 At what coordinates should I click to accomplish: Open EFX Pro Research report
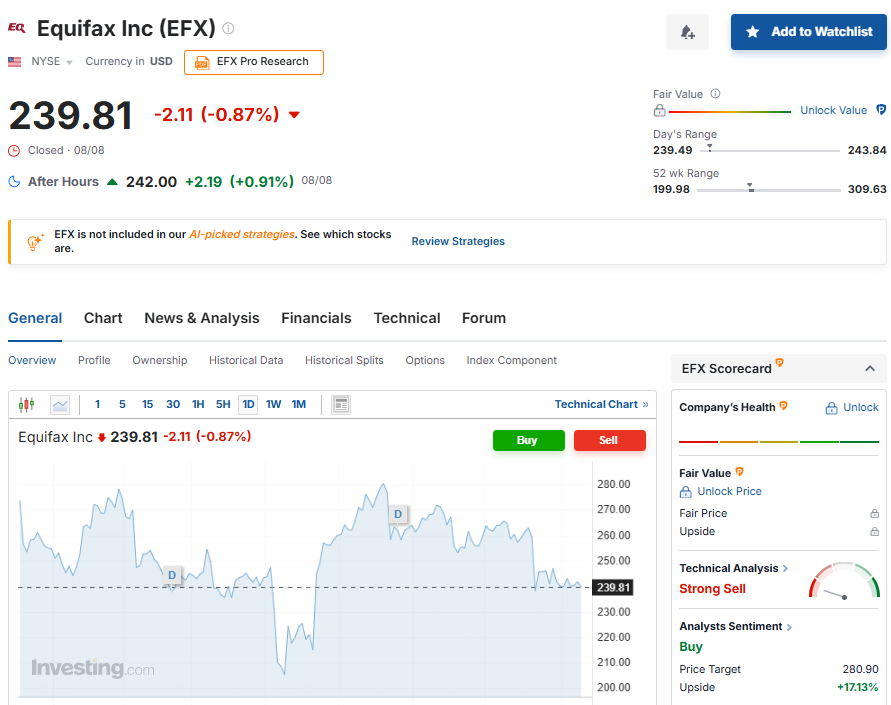tap(253, 62)
